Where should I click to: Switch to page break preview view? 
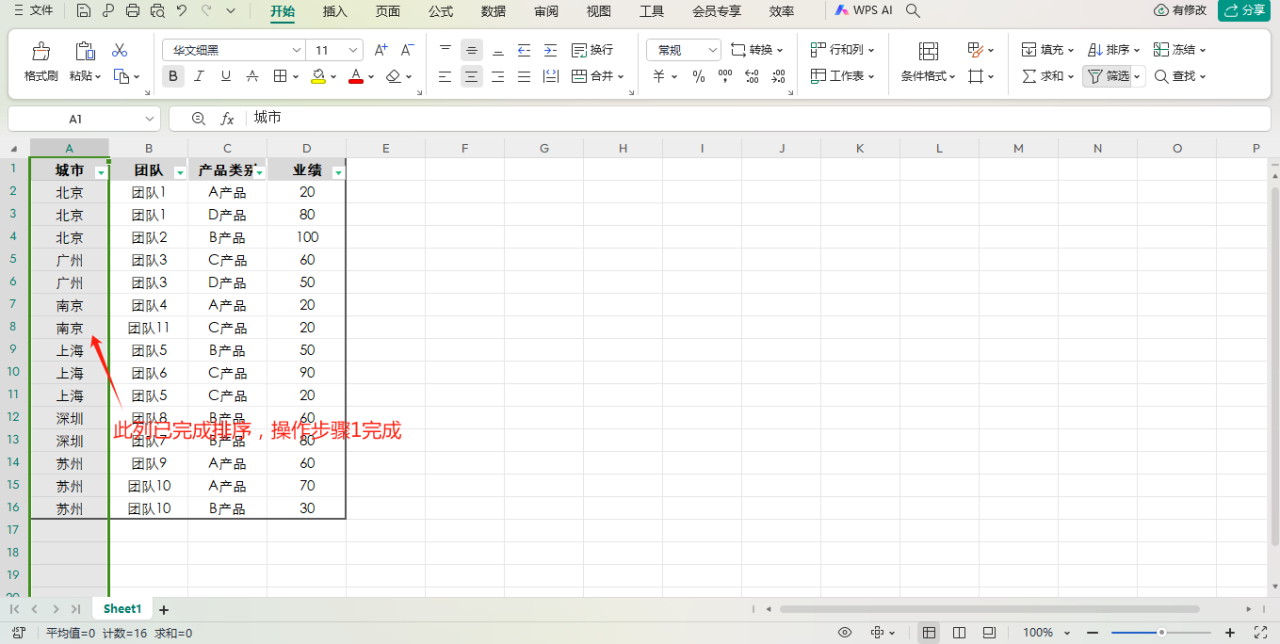pyautogui.click(x=989, y=632)
